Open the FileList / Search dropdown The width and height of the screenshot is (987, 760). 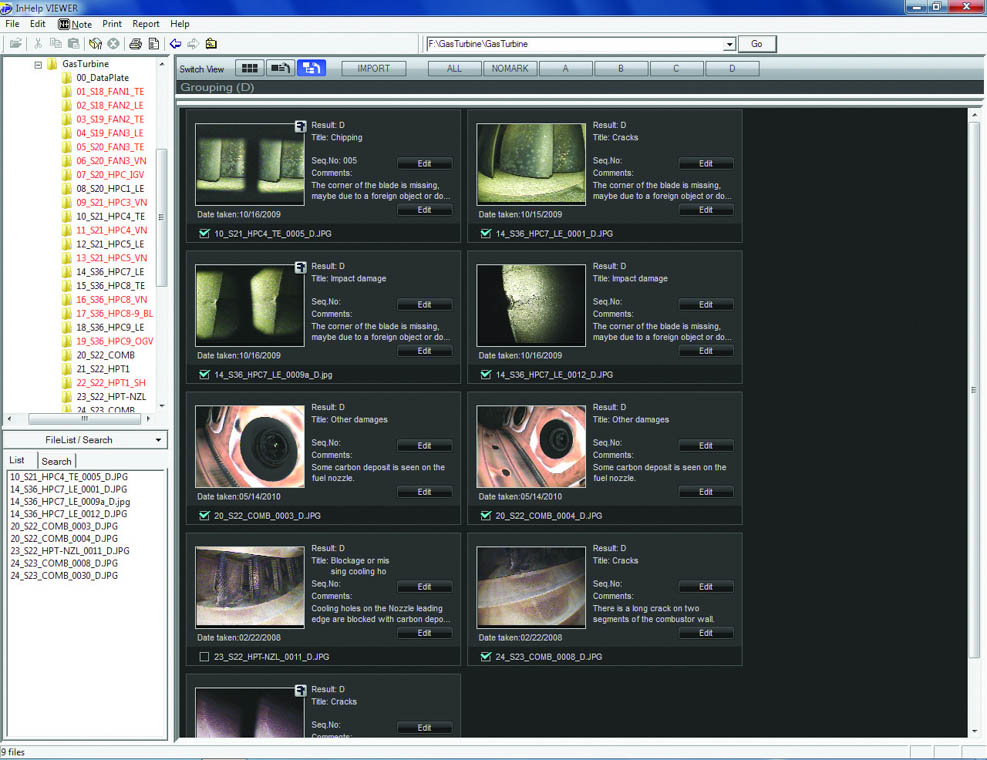tap(158, 440)
